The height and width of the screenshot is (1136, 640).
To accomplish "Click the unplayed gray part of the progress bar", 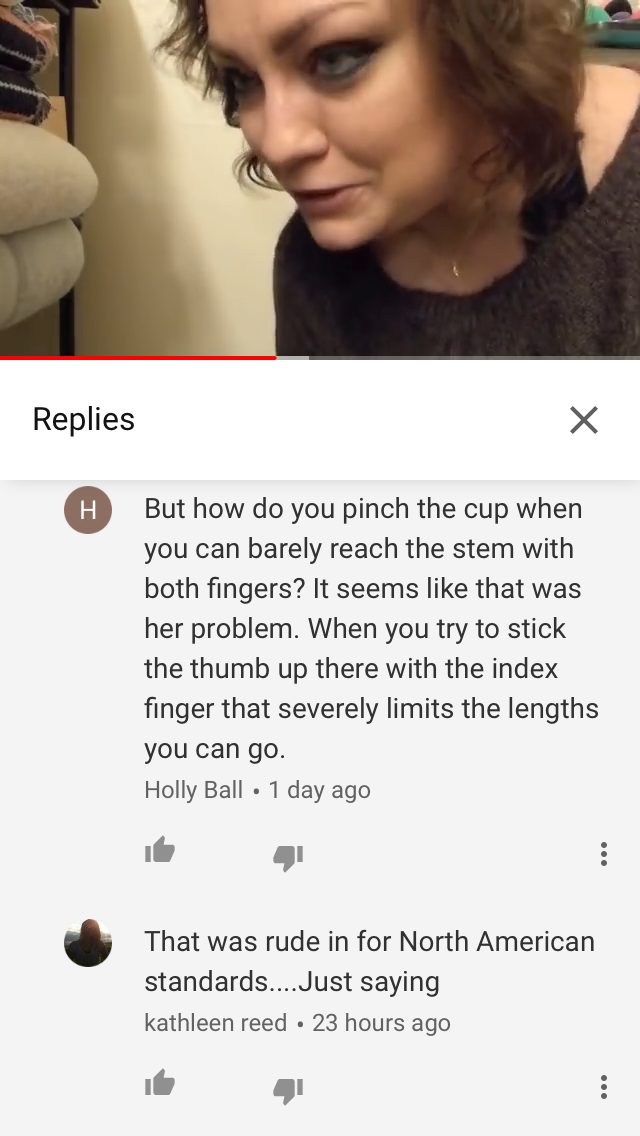I will (x=458, y=357).
